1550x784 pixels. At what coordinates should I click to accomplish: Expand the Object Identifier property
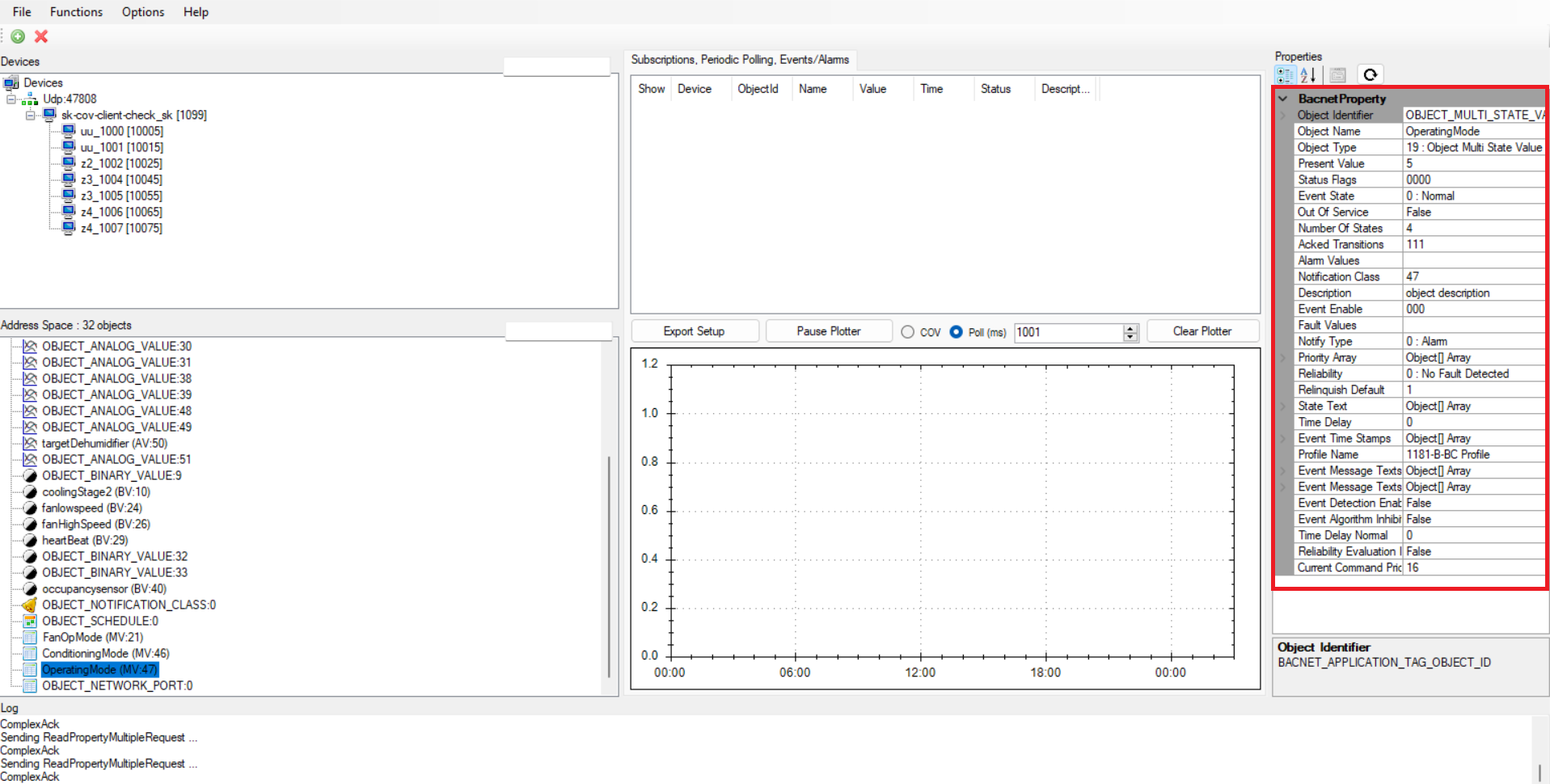click(1283, 115)
